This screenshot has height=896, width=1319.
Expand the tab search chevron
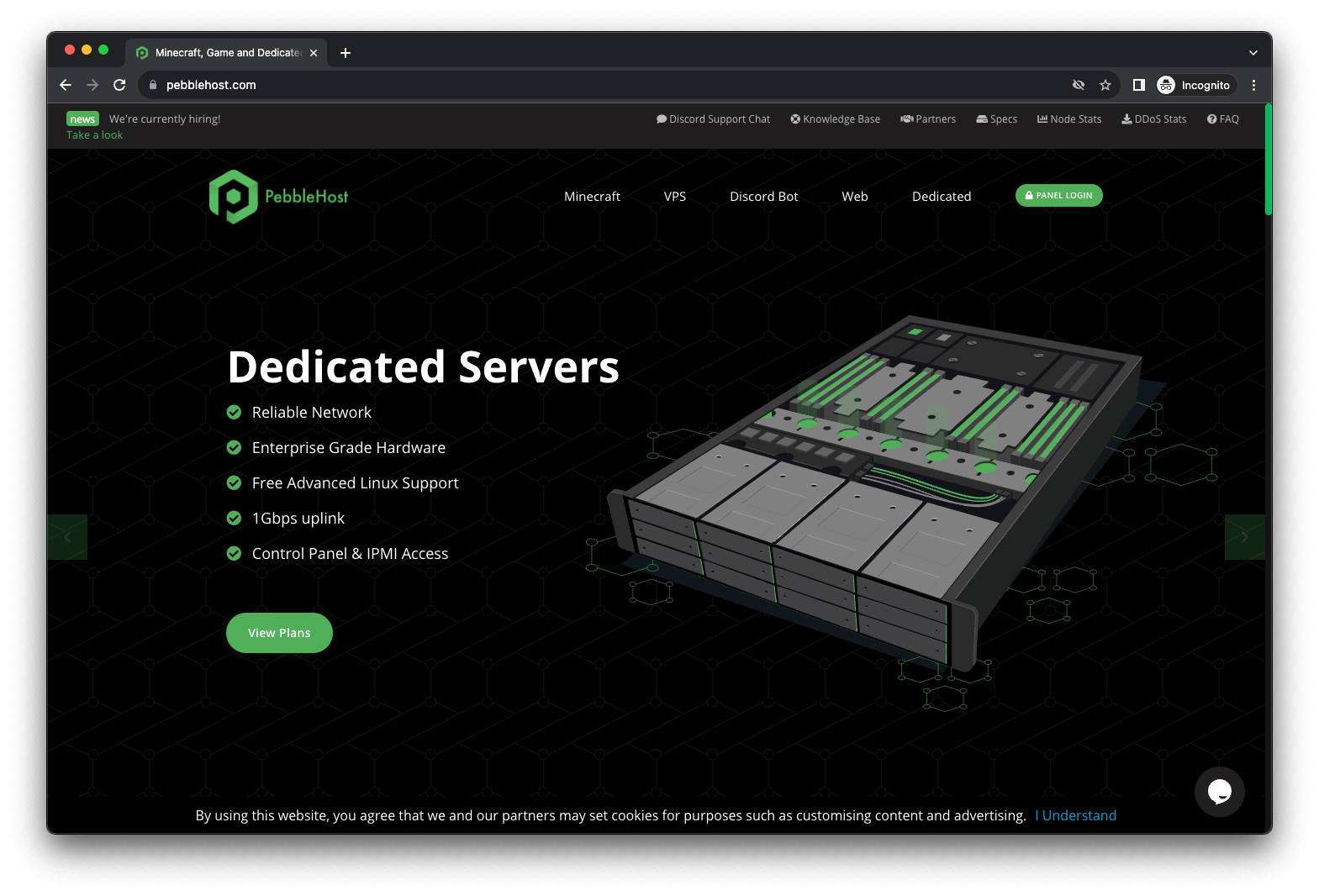tap(1253, 53)
